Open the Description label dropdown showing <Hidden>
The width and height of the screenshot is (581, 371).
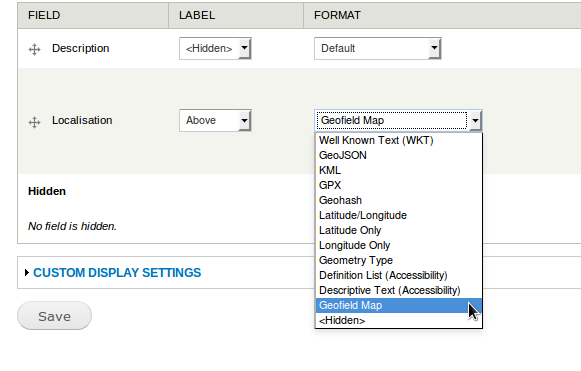click(215, 48)
